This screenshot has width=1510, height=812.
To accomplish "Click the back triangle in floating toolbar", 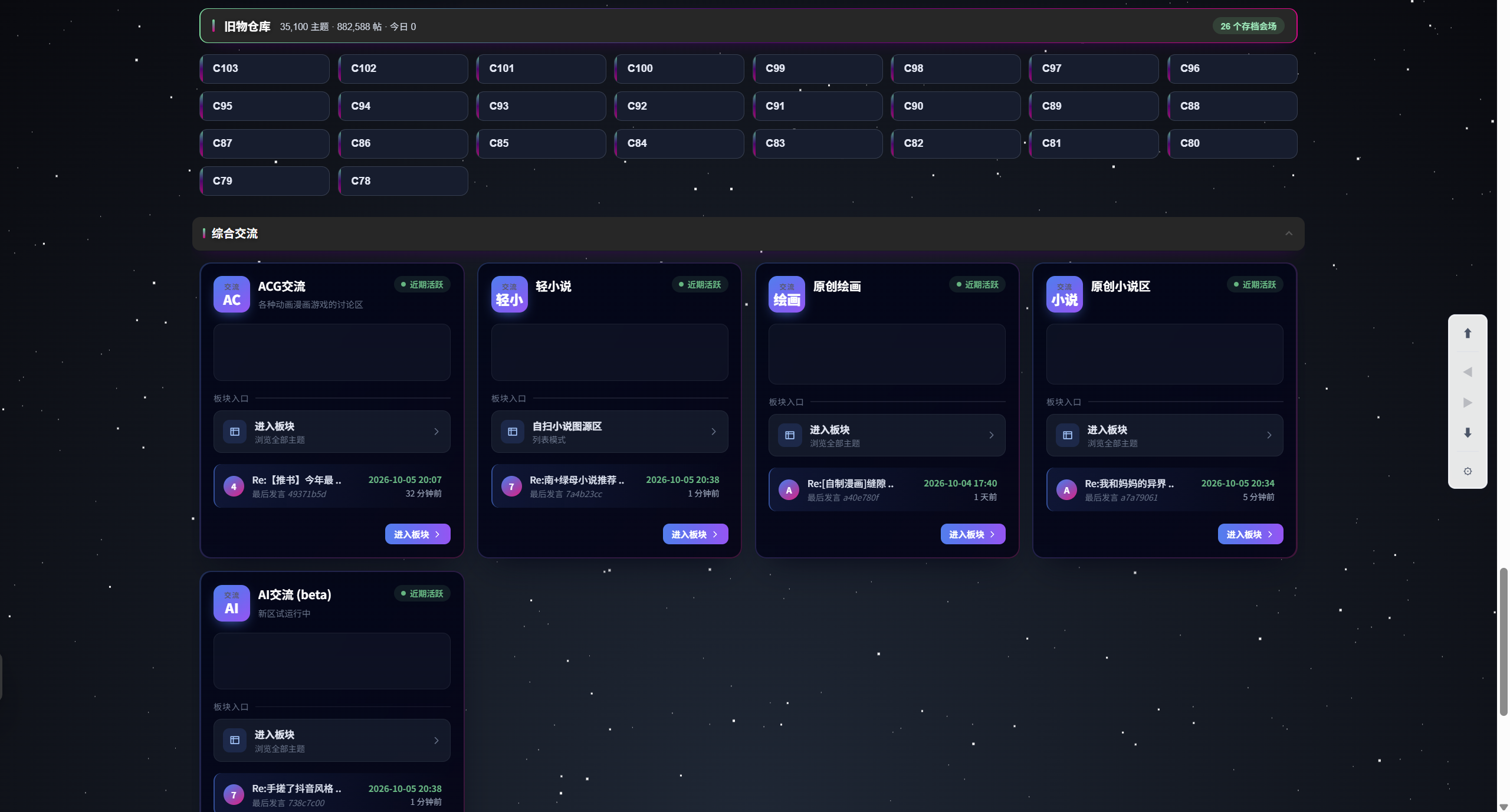I will (x=1468, y=372).
